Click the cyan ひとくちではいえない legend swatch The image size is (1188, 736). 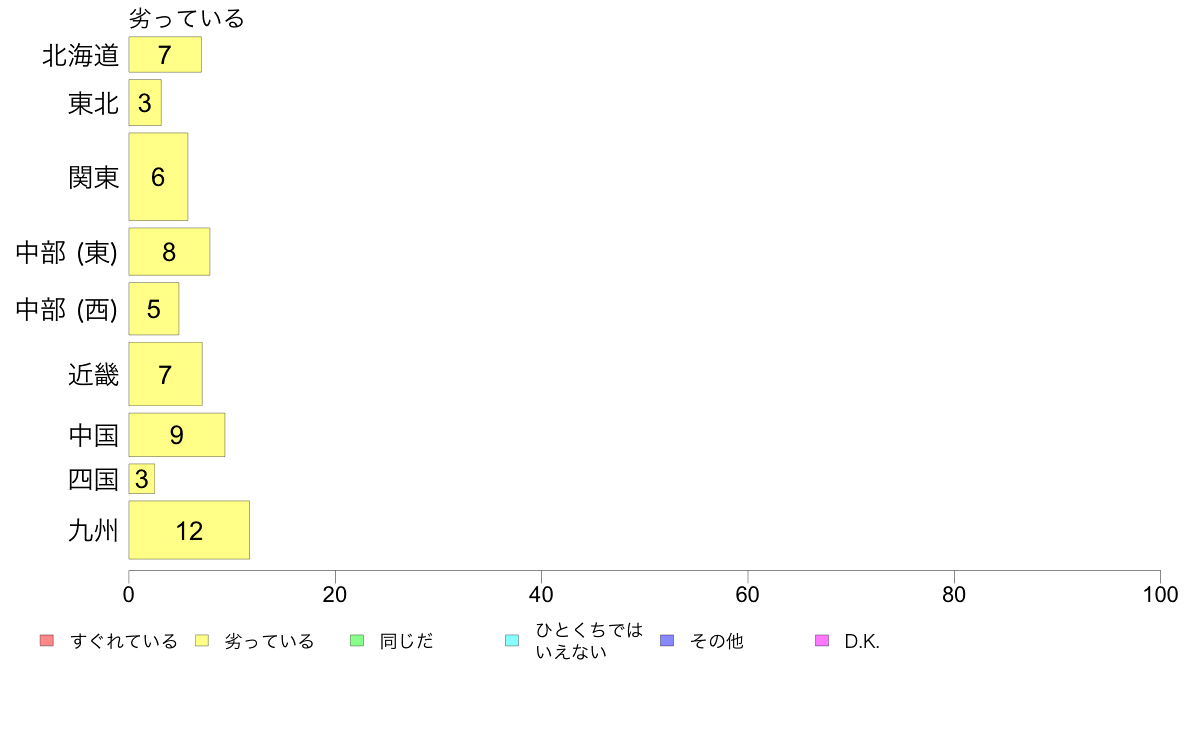pyautogui.click(x=512, y=640)
